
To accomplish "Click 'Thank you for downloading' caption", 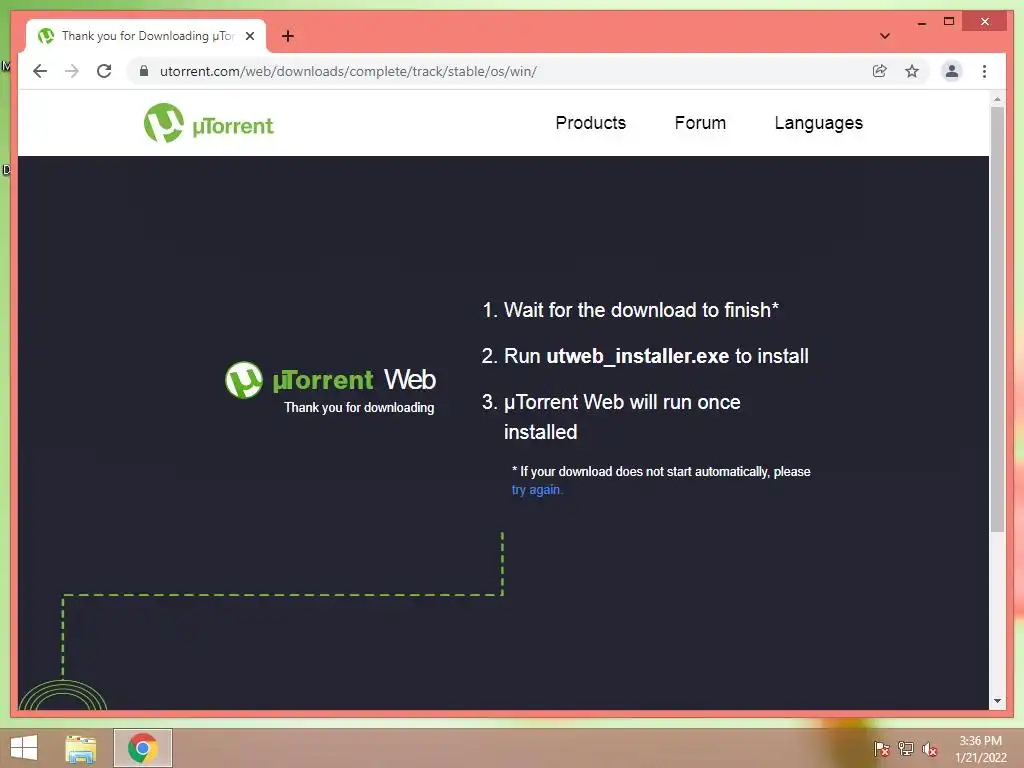I will click(359, 408).
